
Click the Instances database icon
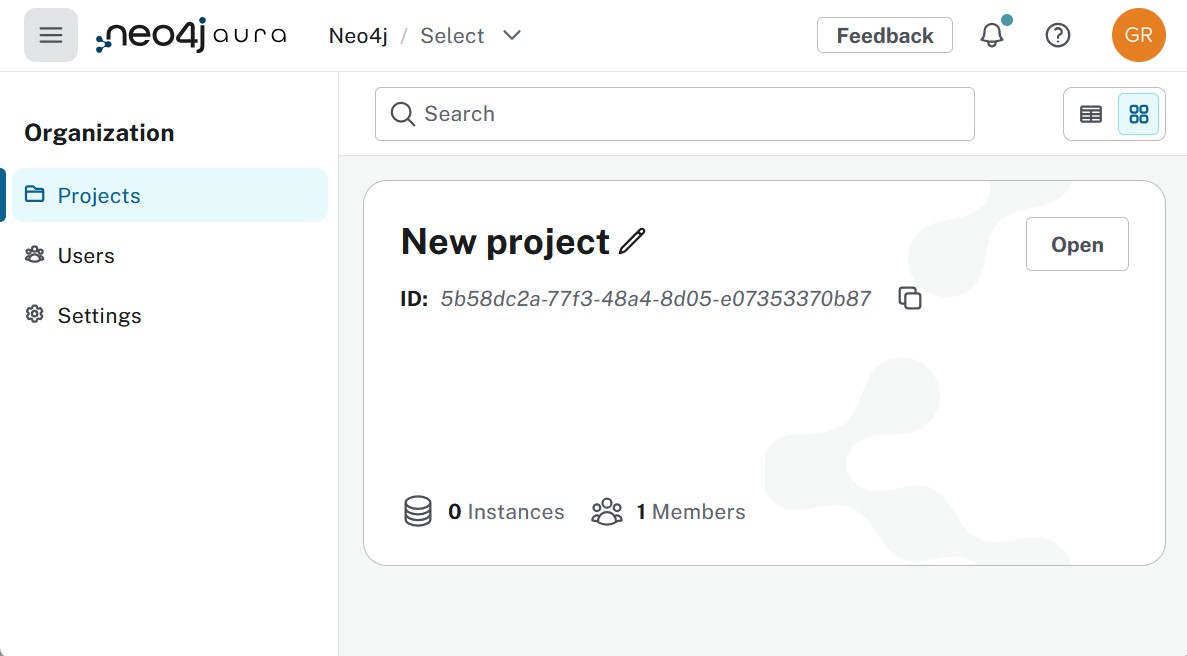pyautogui.click(x=418, y=512)
